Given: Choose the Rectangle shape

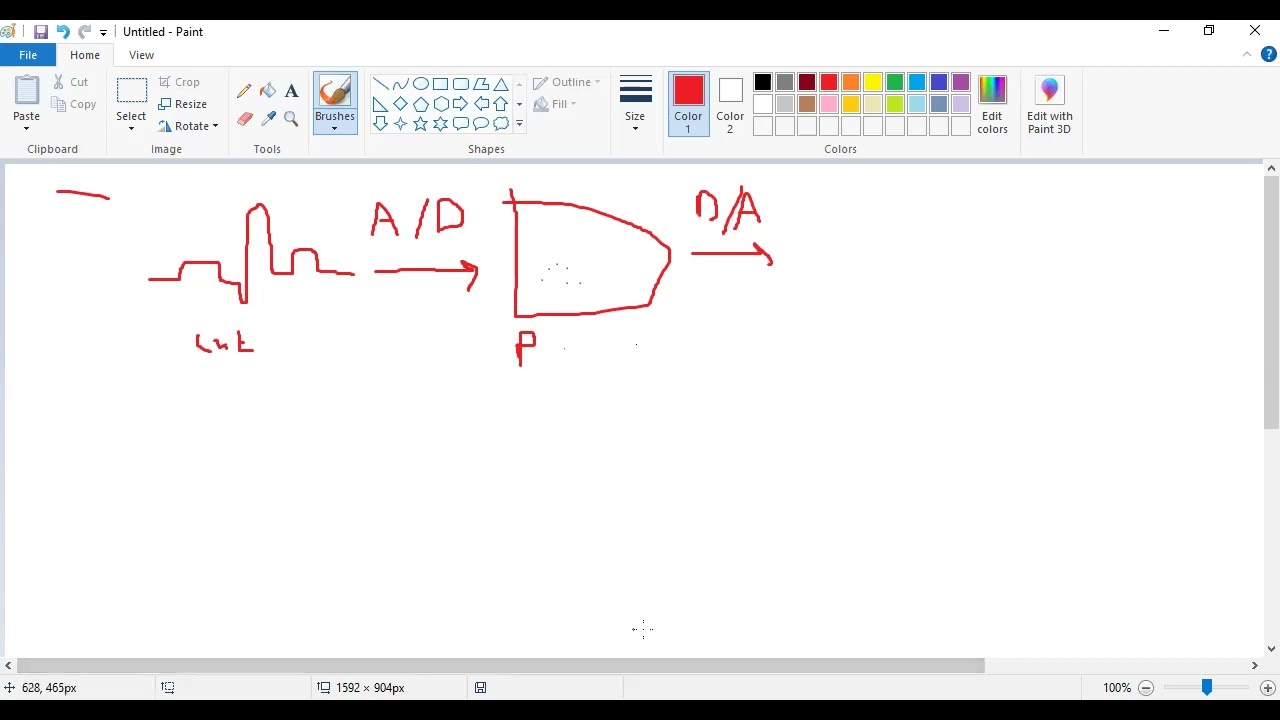Looking at the screenshot, I should click(x=440, y=84).
